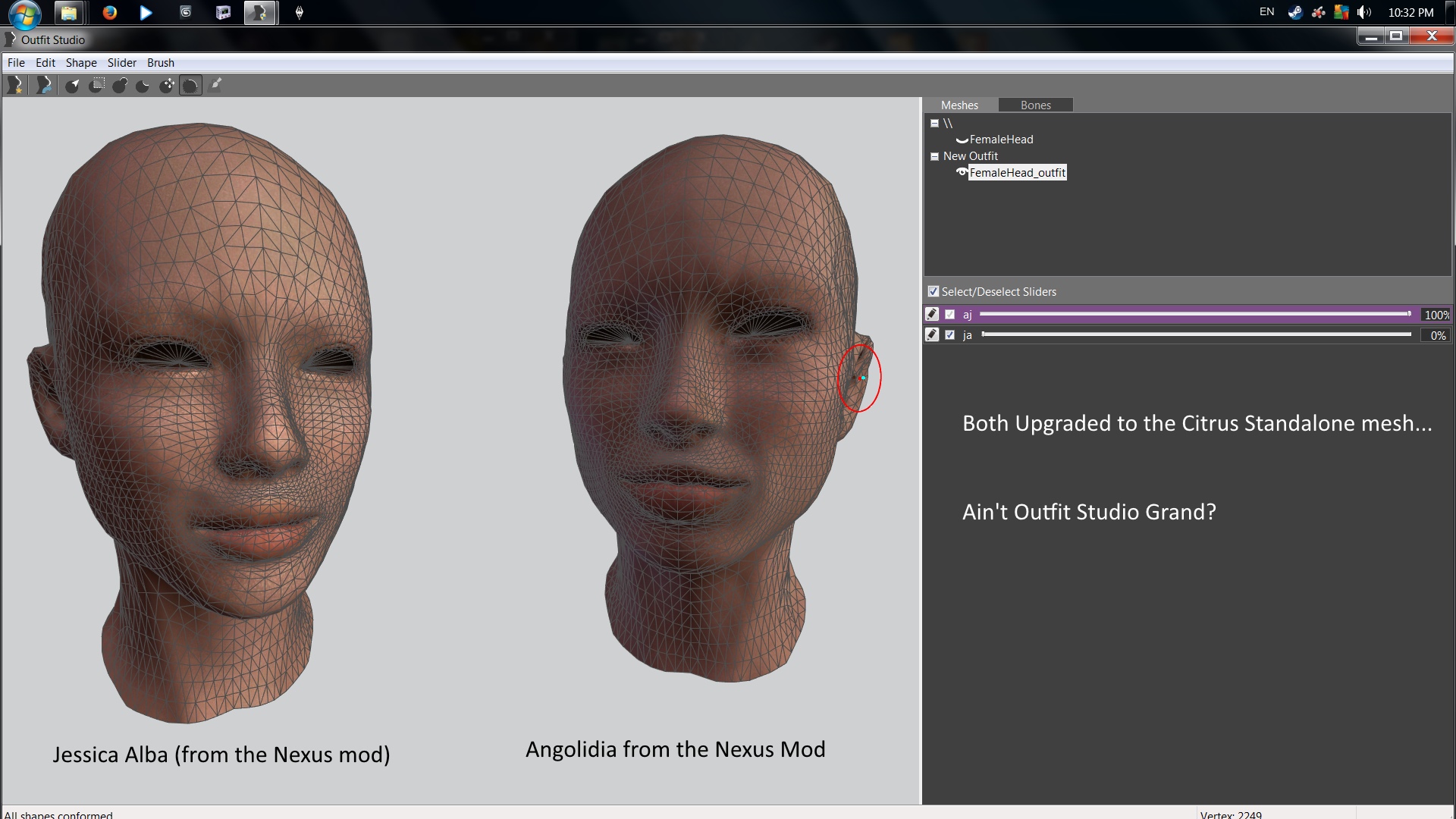
Task: Launch Firefox from the taskbar
Action: pyautogui.click(x=110, y=12)
